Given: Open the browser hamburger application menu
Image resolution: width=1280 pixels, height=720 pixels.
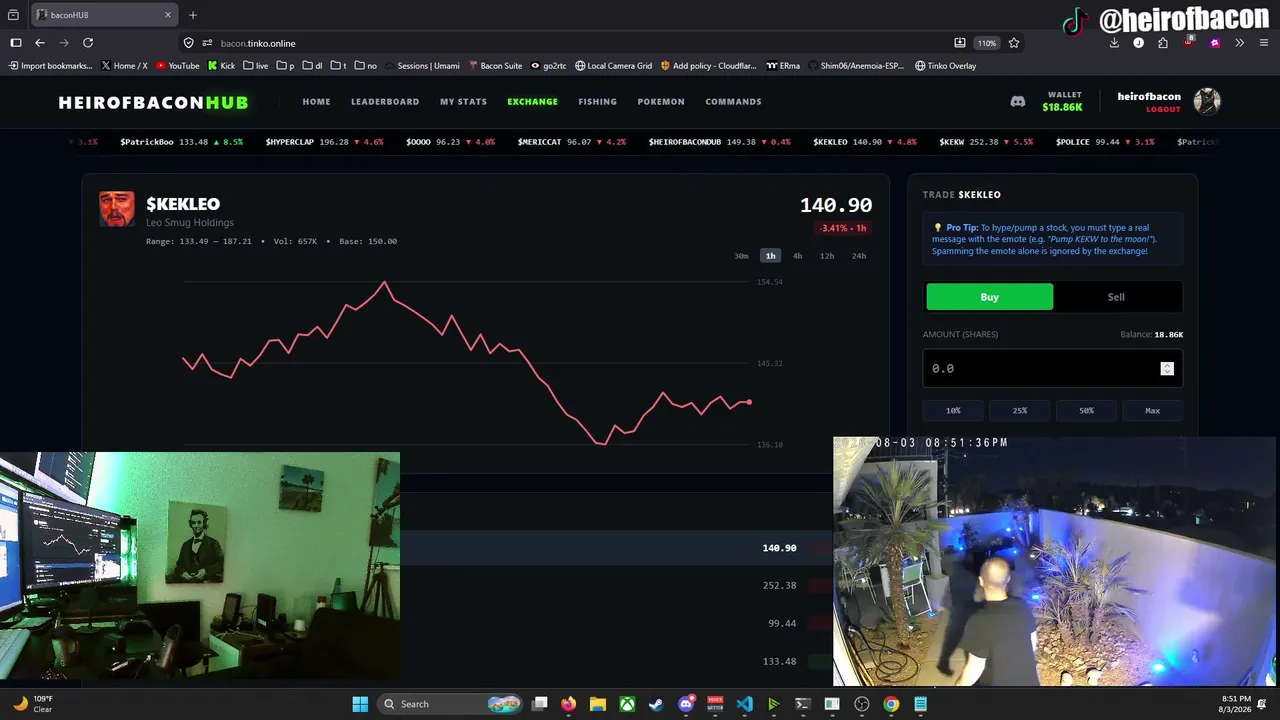Looking at the screenshot, I should click(x=1264, y=43).
